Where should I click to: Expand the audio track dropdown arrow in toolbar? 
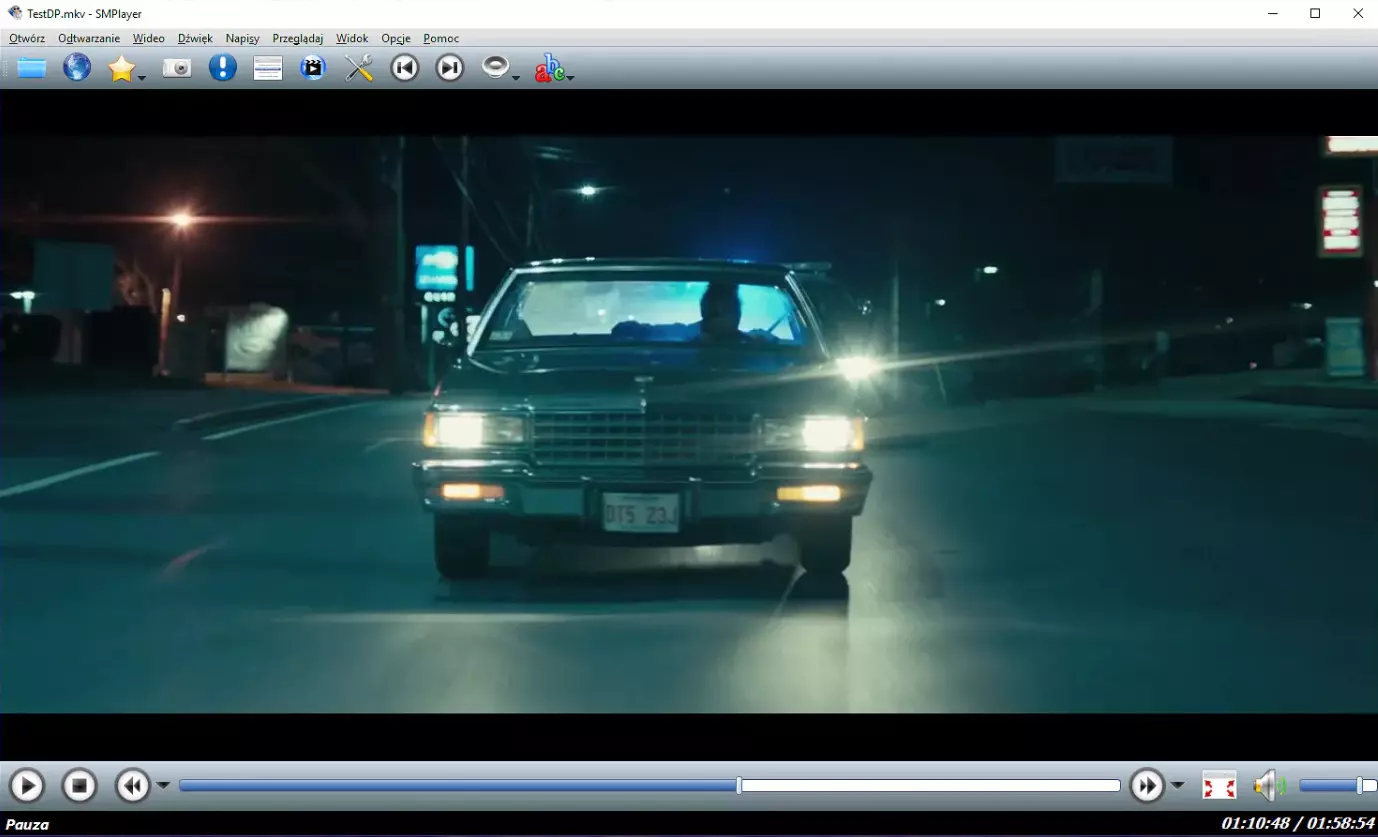coord(516,77)
